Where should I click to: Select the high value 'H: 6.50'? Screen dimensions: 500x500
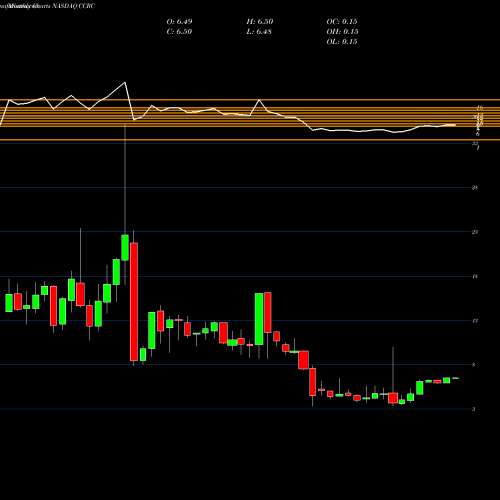click(x=260, y=22)
